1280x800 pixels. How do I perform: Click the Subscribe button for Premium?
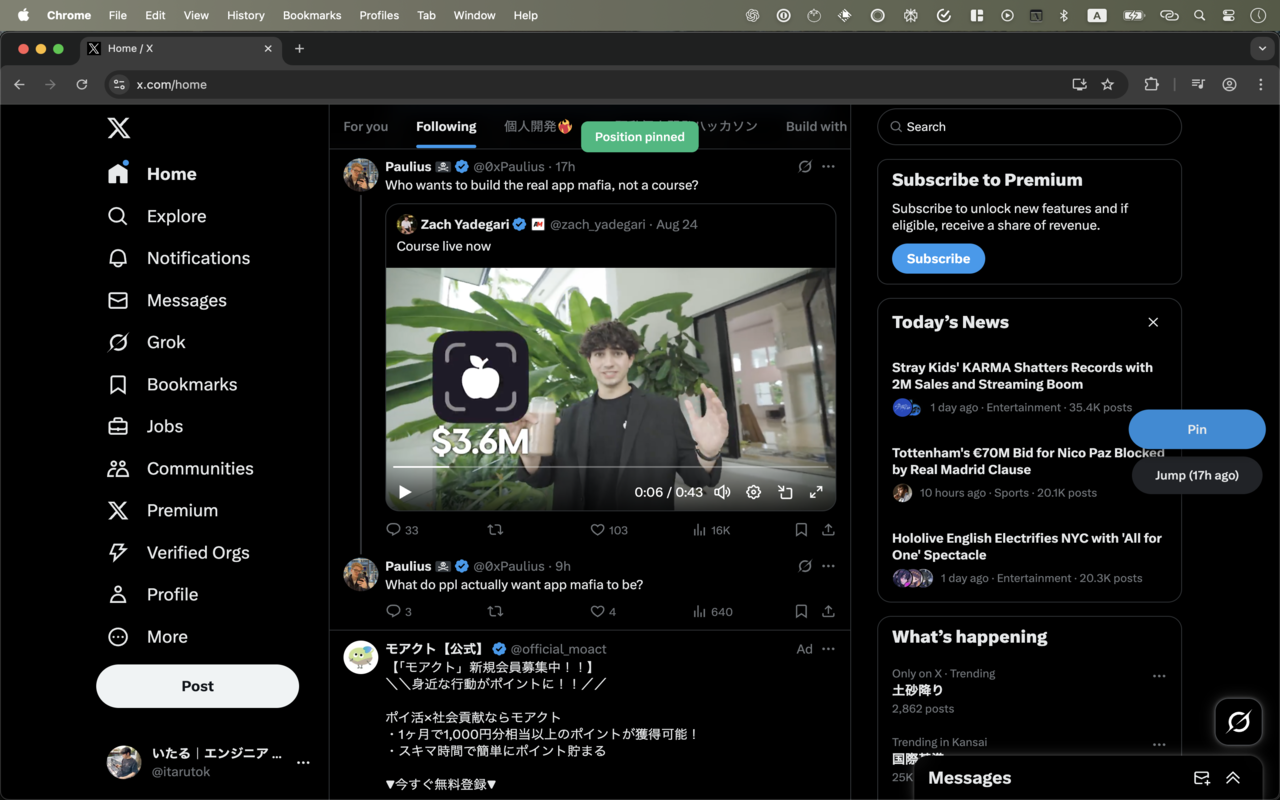point(938,258)
